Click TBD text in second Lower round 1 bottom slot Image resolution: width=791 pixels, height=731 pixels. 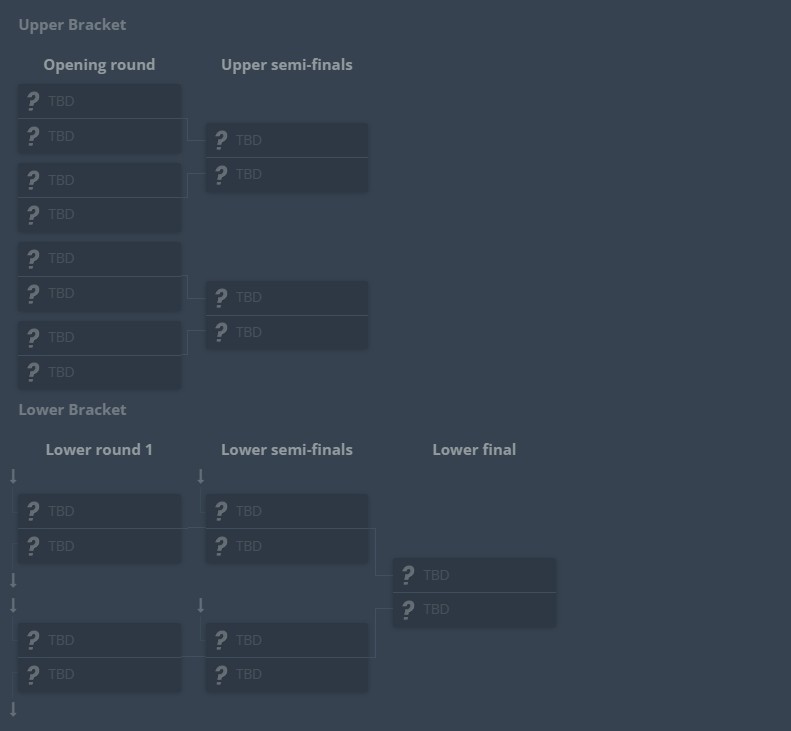coord(61,675)
